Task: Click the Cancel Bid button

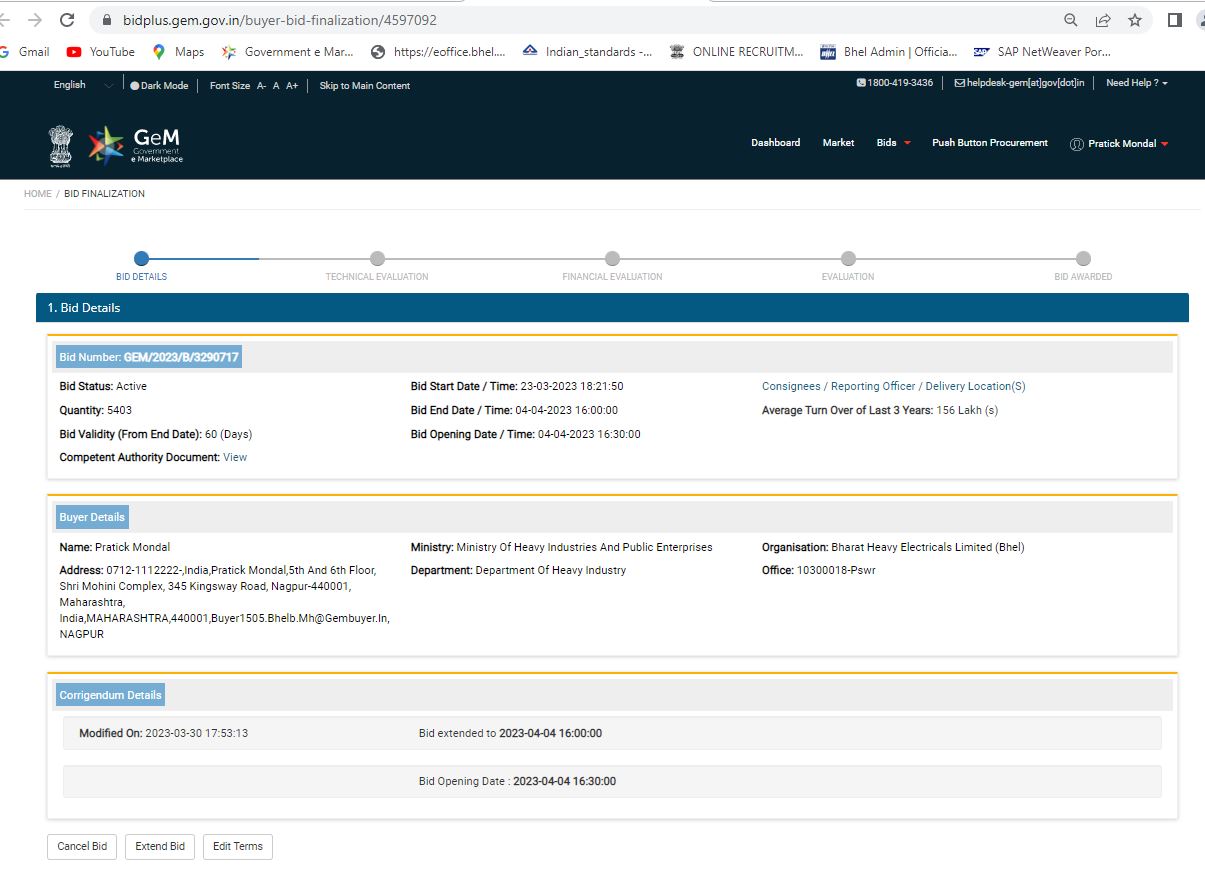Action: click(x=82, y=846)
